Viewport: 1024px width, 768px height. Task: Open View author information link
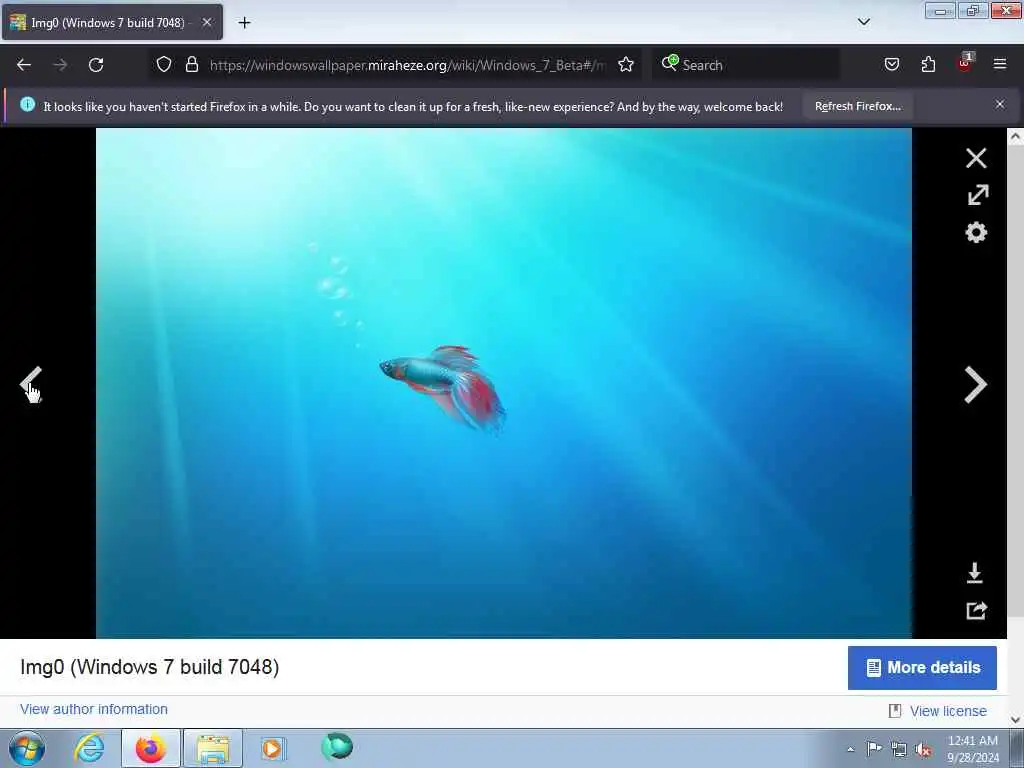(94, 709)
